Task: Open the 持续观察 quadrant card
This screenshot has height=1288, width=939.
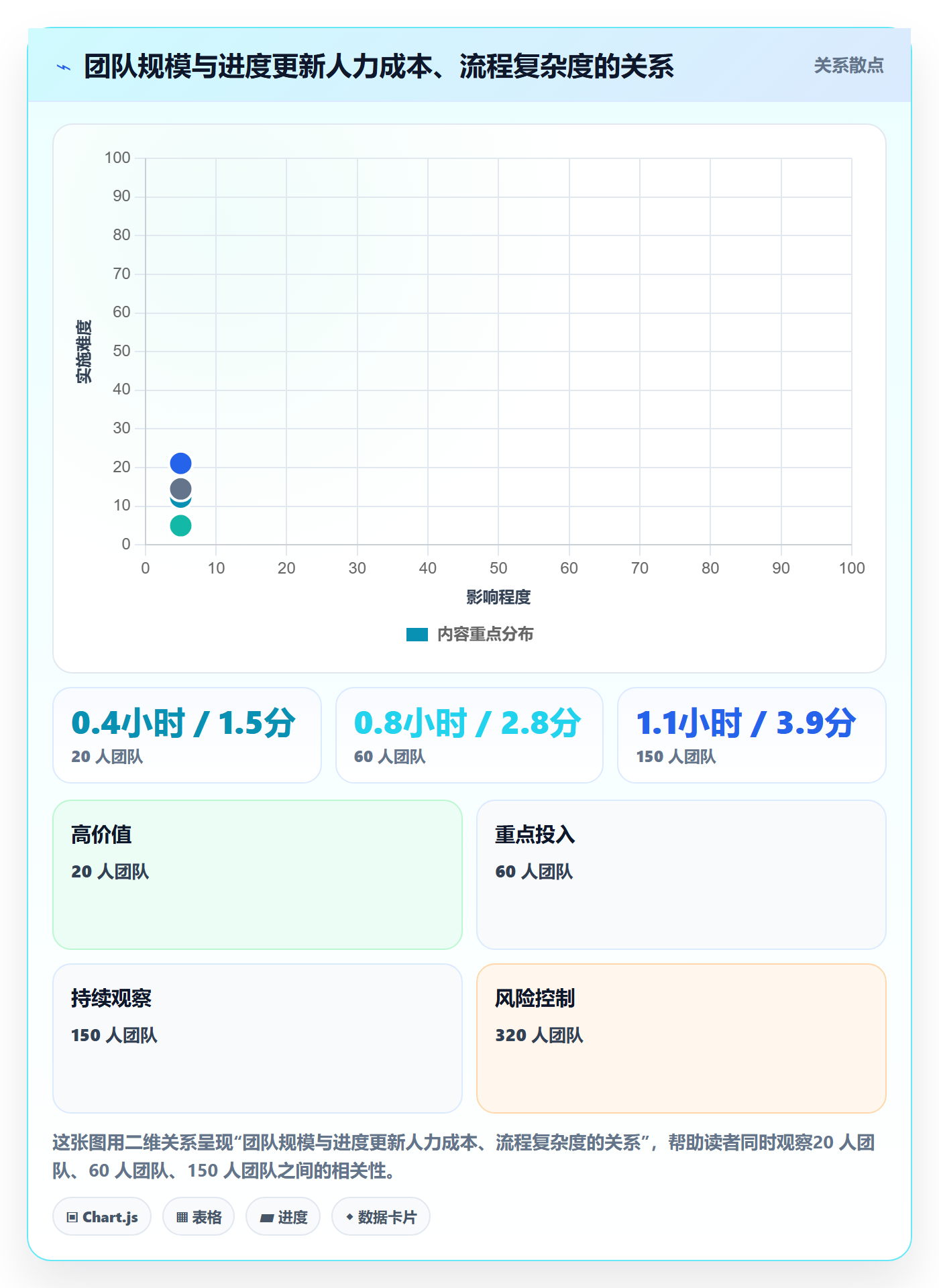Action: [x=258, y=1038]
